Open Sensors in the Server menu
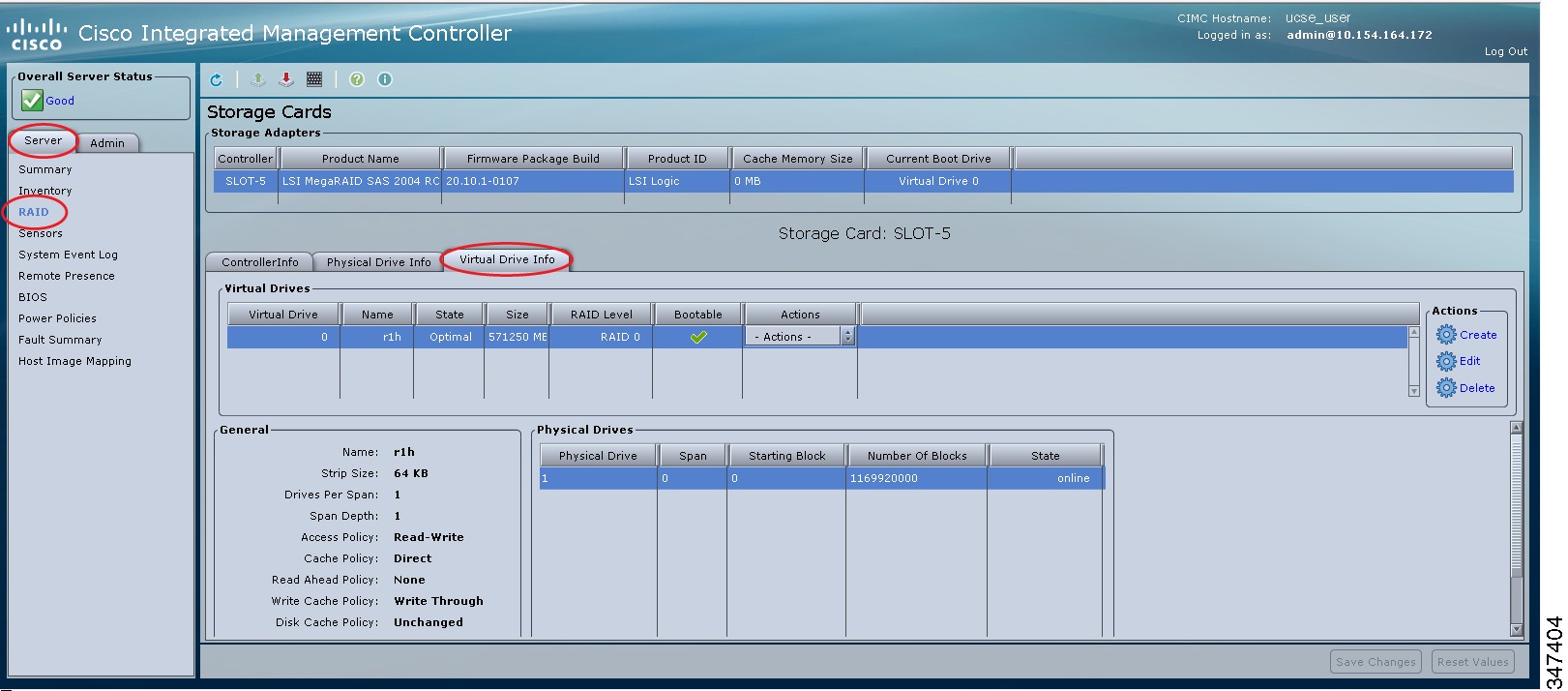This screenshot has width=1568, height=691. [41, 233]
